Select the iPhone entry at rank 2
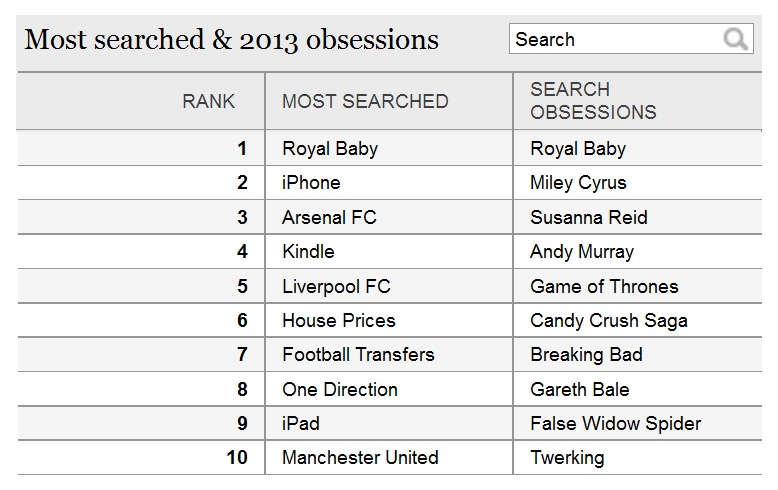 tap(311, 183)
